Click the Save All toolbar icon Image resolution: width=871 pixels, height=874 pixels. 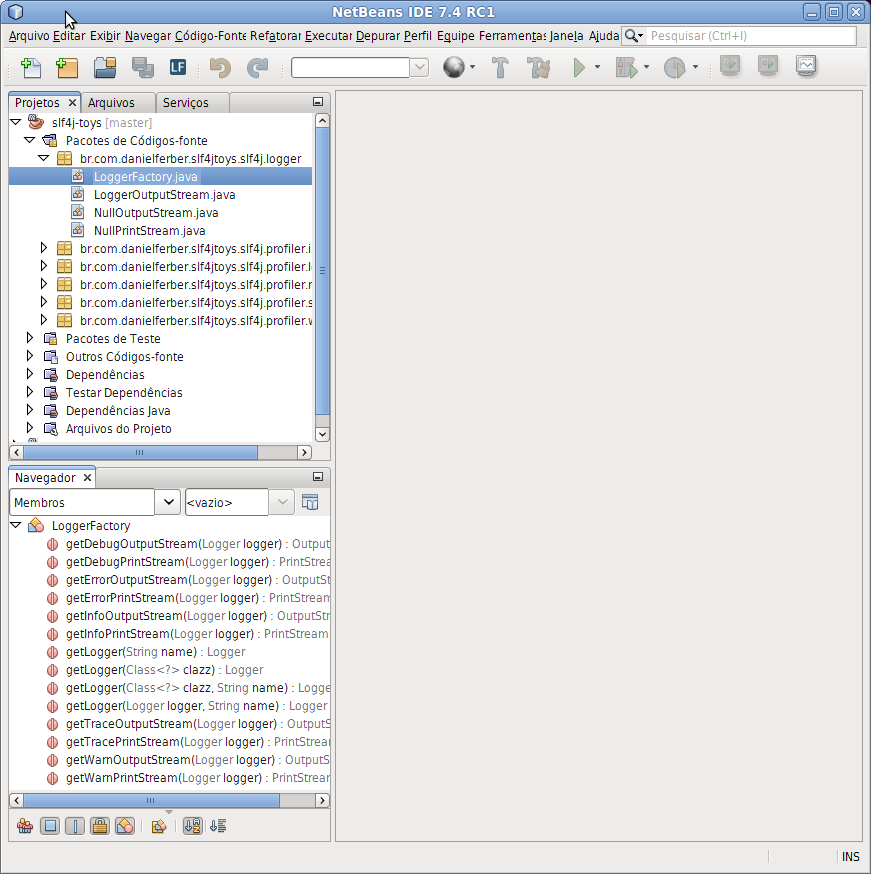tap(143, 67)
